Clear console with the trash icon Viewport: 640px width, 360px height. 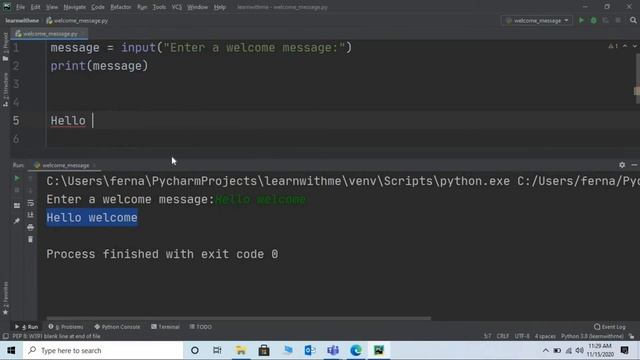pyautogui.click(x=31, y=239)
